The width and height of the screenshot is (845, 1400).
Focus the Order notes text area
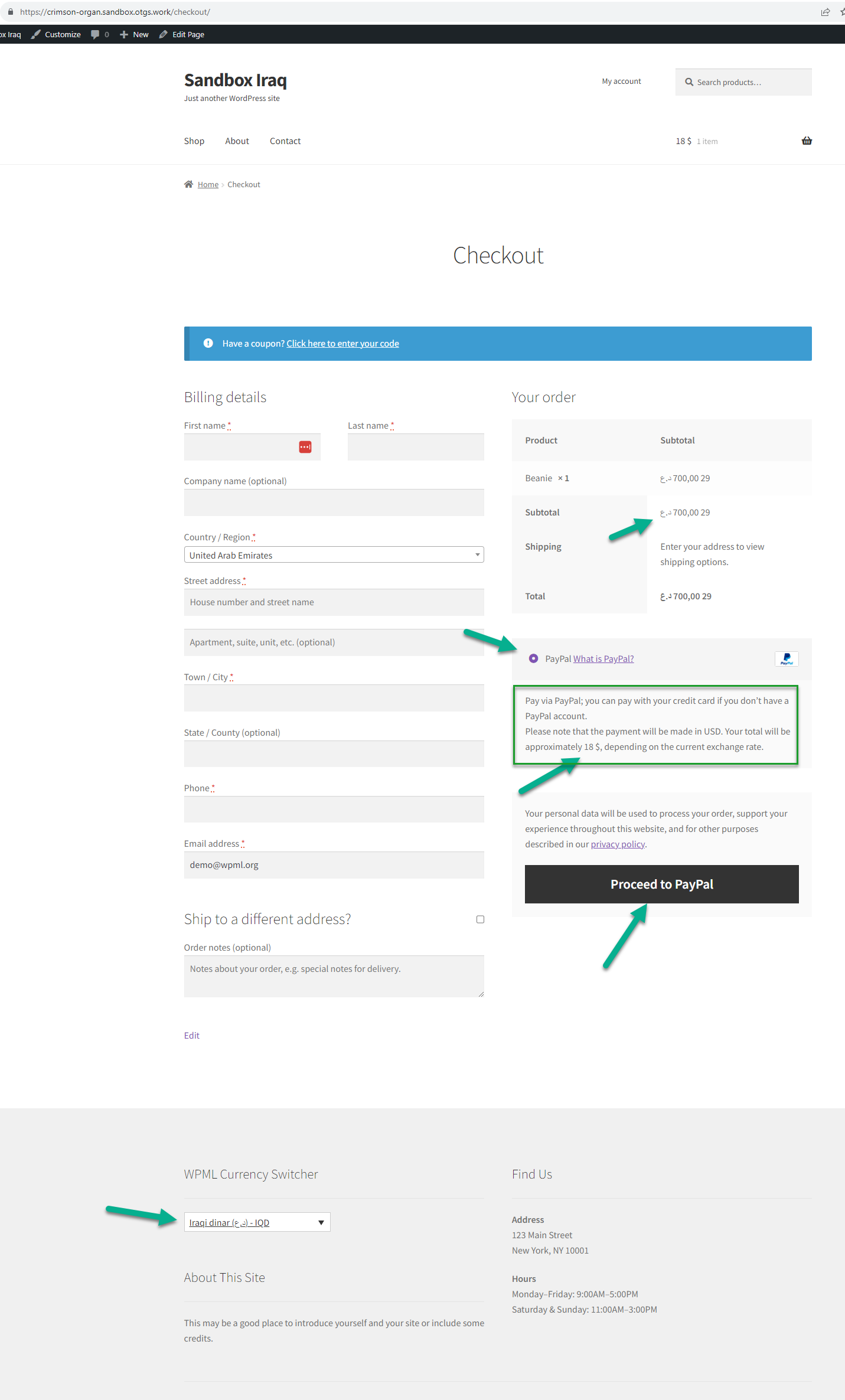click(x=334, y=976)
